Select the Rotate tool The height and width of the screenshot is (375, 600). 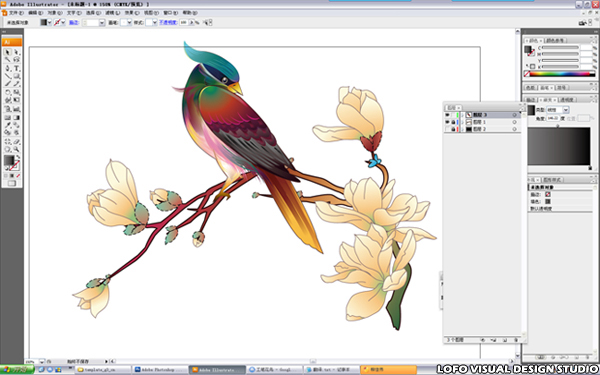pos(7,92)
